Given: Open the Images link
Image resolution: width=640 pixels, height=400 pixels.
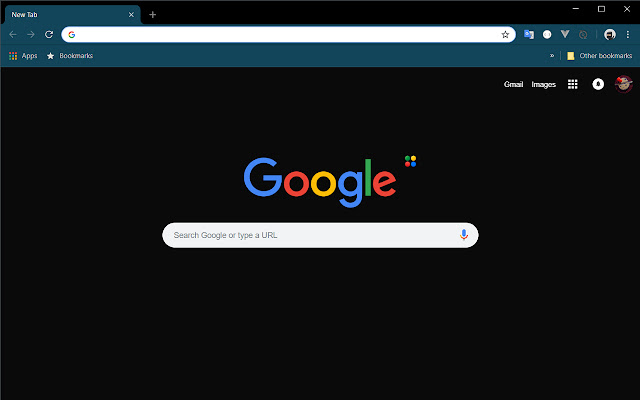Looking at the screenshot, I should pyautogui.click(x=543, y=84).
